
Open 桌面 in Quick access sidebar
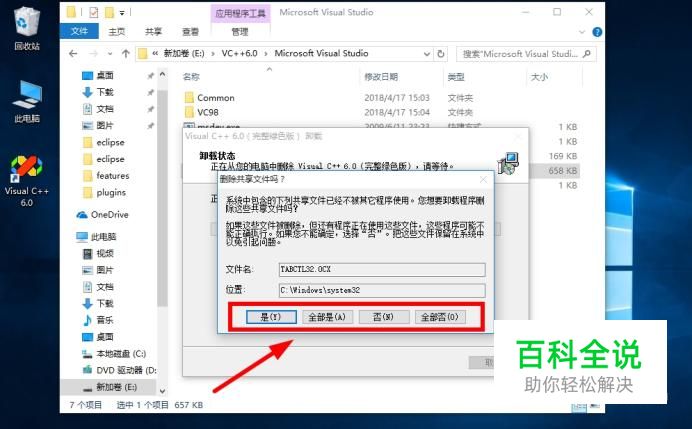coord(105,75)
